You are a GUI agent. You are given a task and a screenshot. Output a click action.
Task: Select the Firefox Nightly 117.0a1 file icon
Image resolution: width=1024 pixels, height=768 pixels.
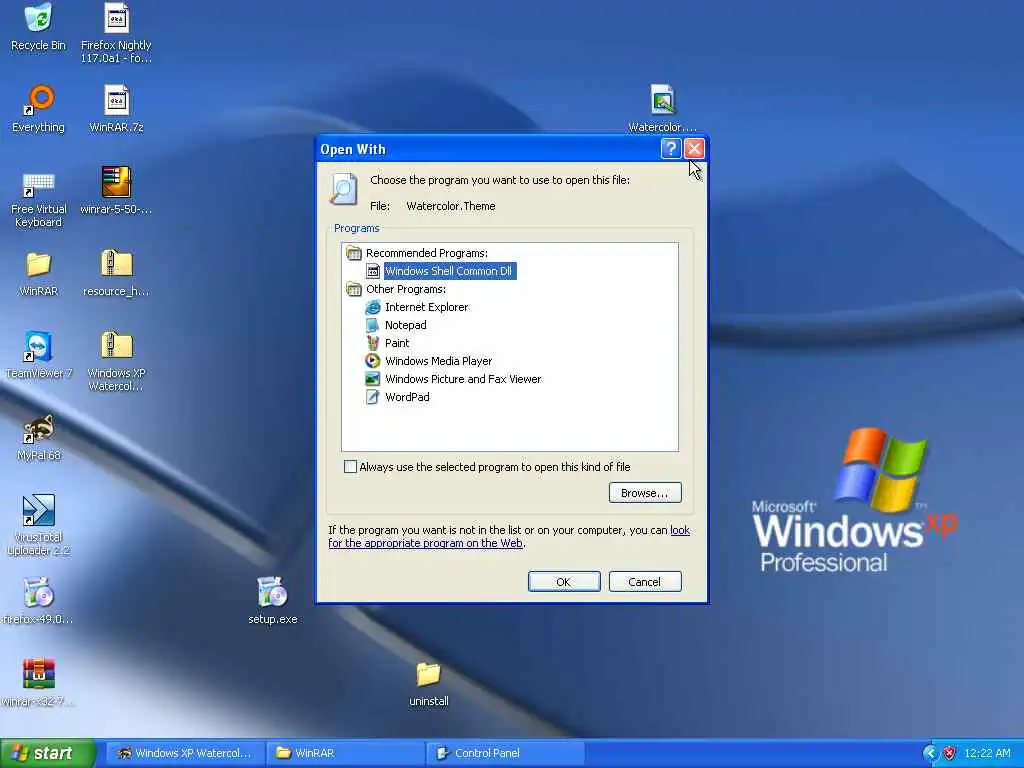click(x=116, y=18)
